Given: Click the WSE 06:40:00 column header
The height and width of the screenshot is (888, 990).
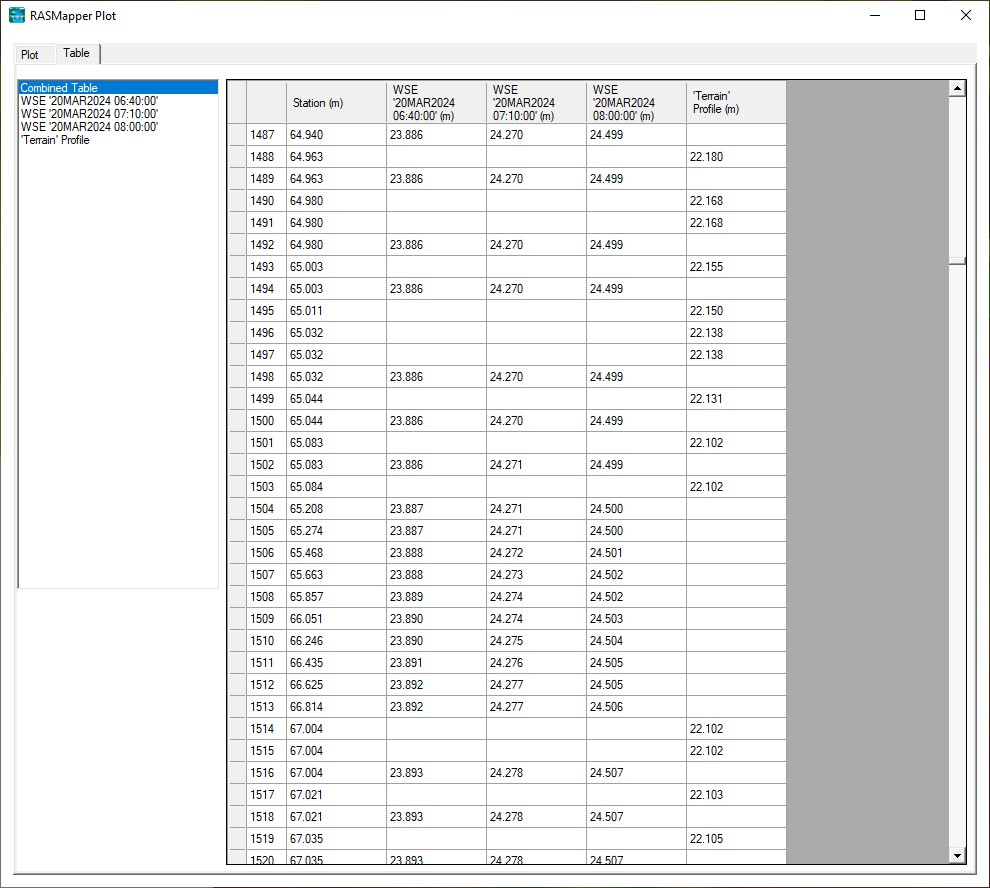Looking at the screenshot, I should 436,102.
